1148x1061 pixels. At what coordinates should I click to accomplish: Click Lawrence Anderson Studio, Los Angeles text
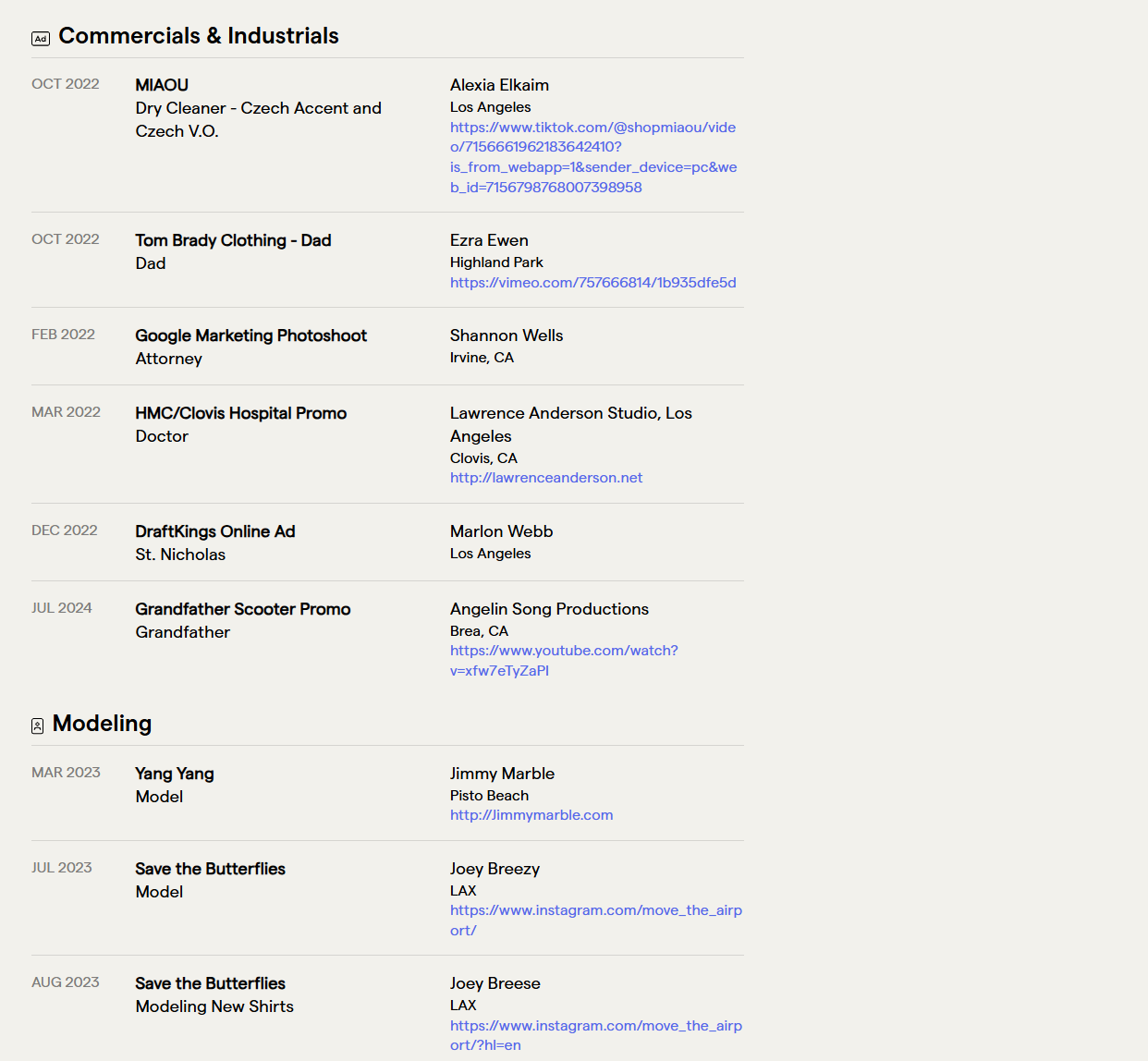pyautogui.click(x=571, y=424)
